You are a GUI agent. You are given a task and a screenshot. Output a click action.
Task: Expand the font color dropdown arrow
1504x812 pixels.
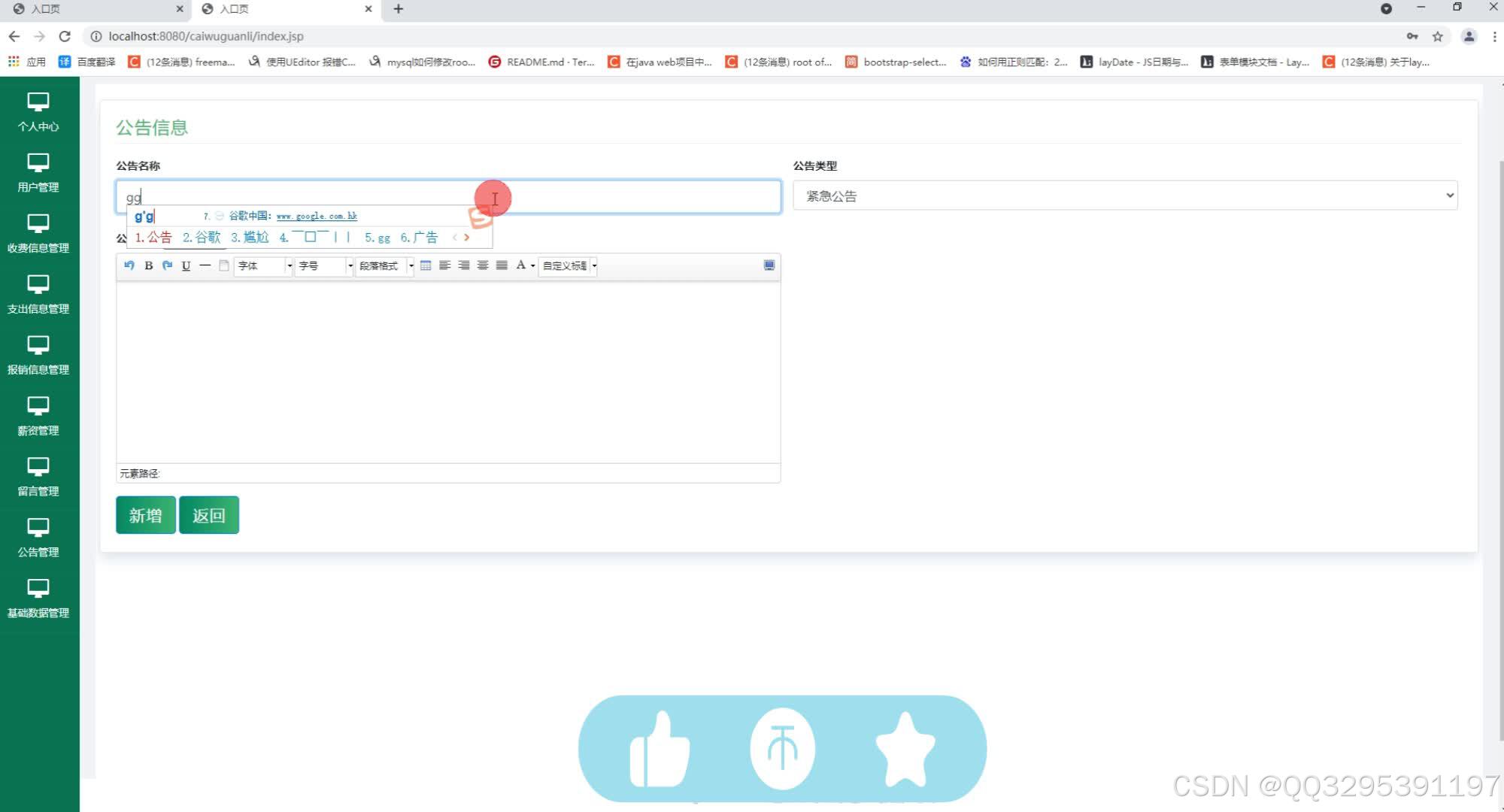coord(532,266)
